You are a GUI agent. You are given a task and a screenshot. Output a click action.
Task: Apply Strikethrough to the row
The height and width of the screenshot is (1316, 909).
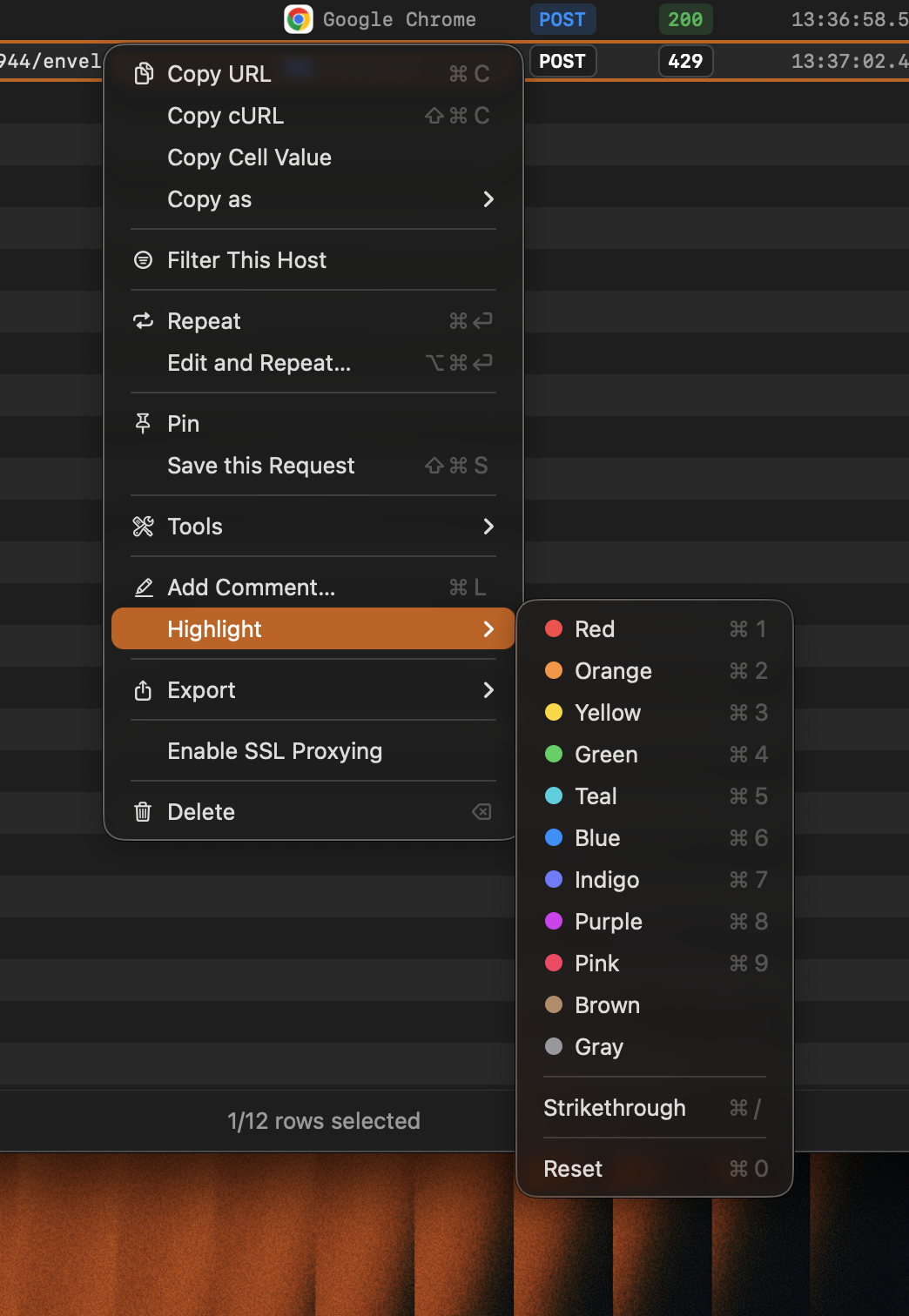(655, 1108)
